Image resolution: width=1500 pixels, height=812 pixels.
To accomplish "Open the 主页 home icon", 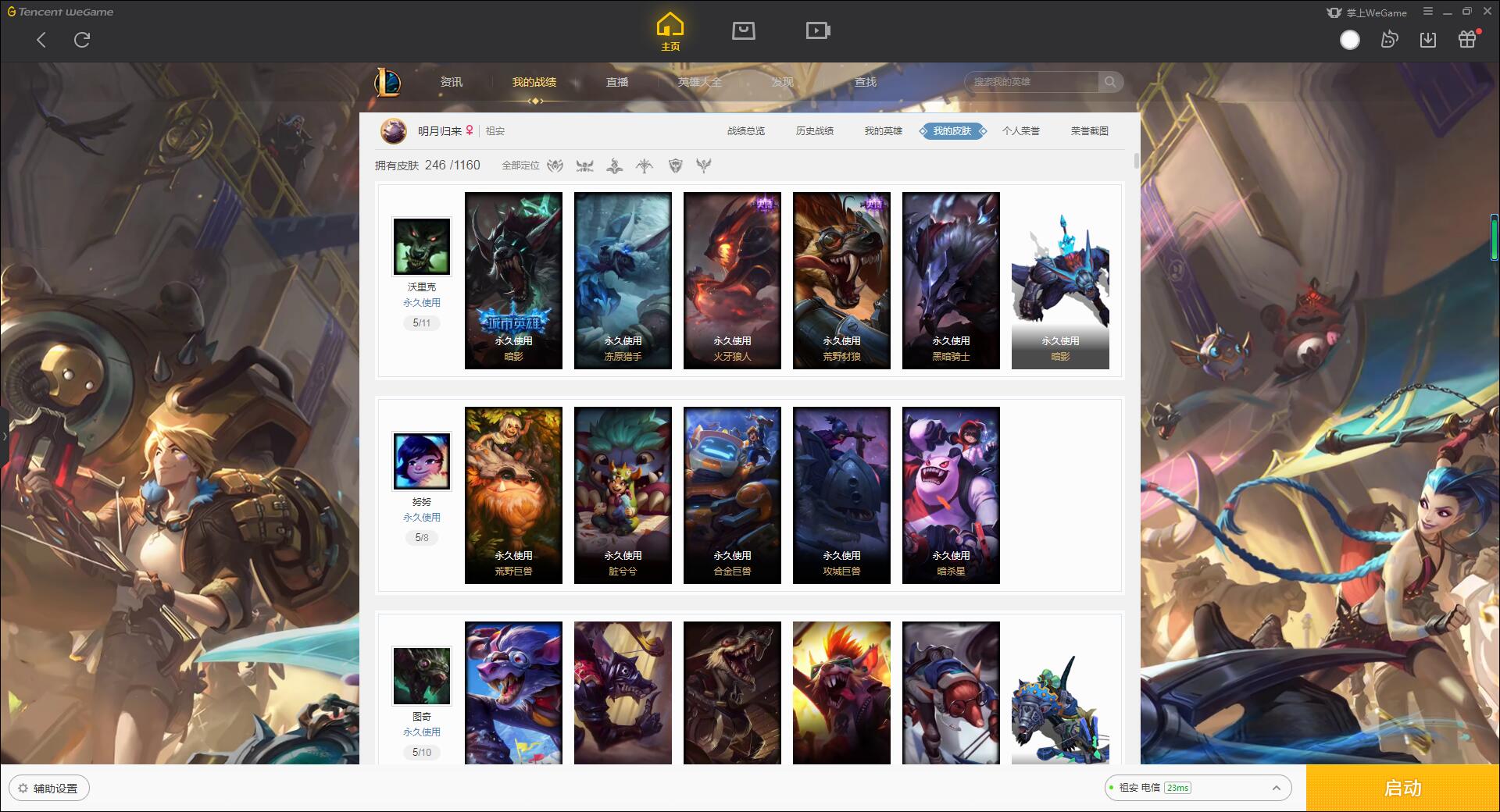I will [670, 32].
